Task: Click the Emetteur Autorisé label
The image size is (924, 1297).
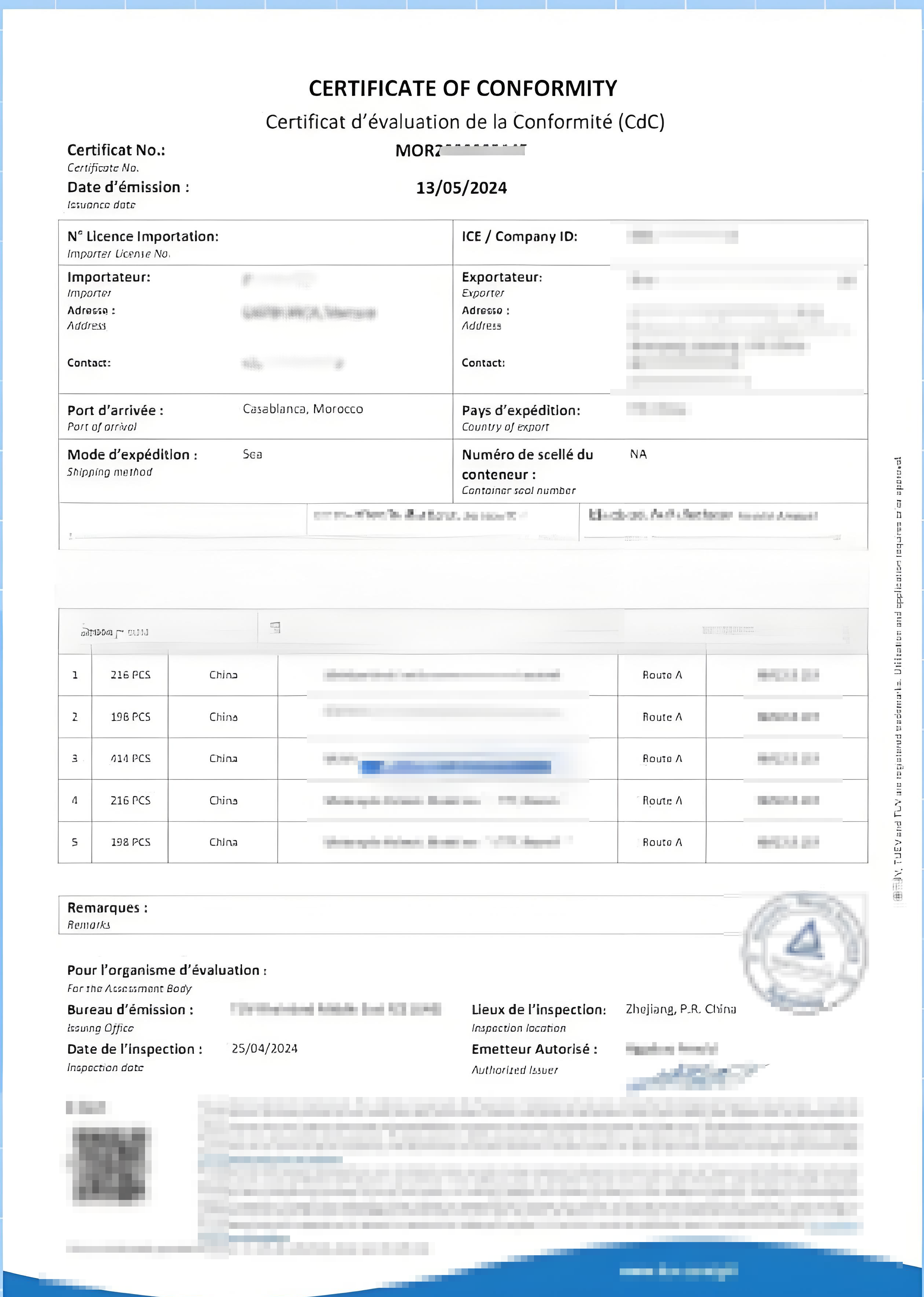Action: click(534, 1049)
